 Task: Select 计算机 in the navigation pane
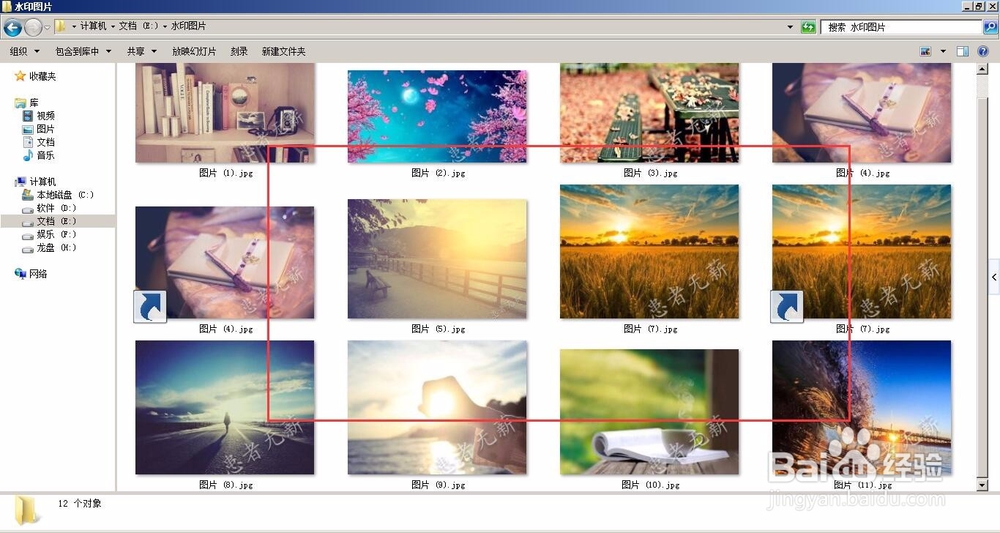point(36,182)
